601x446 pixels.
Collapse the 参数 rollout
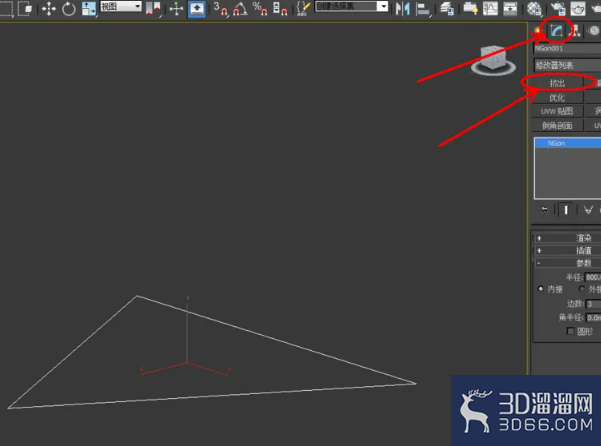click(x=568, y=263)
